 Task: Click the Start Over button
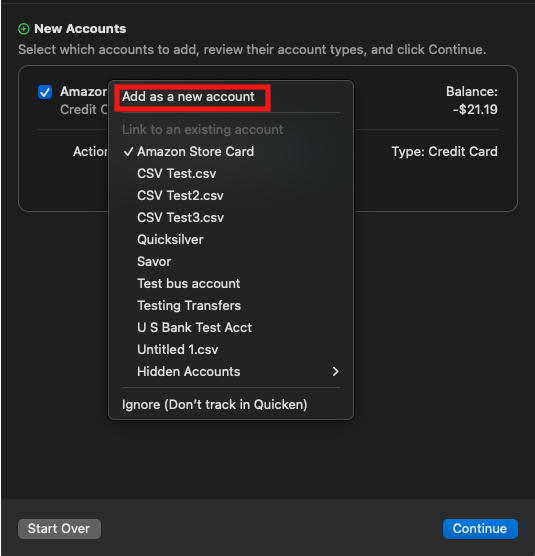[59, 529]
